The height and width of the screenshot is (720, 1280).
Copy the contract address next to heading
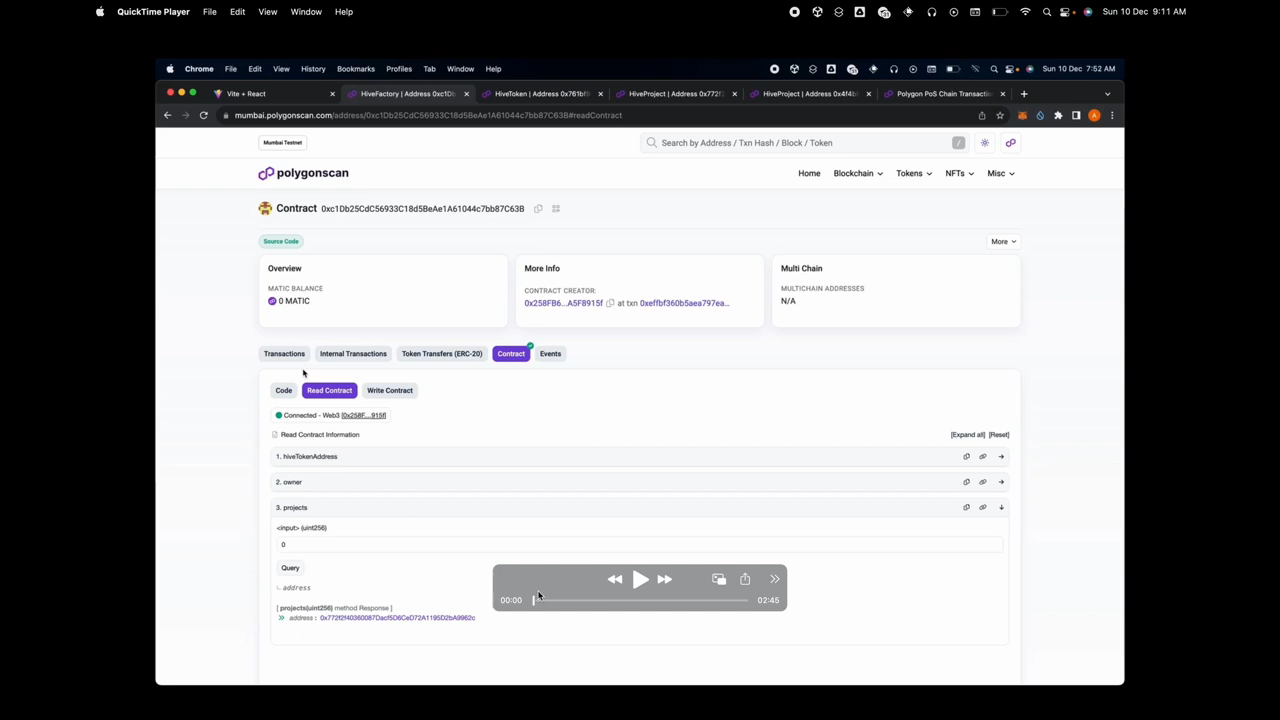click(538, 209)
